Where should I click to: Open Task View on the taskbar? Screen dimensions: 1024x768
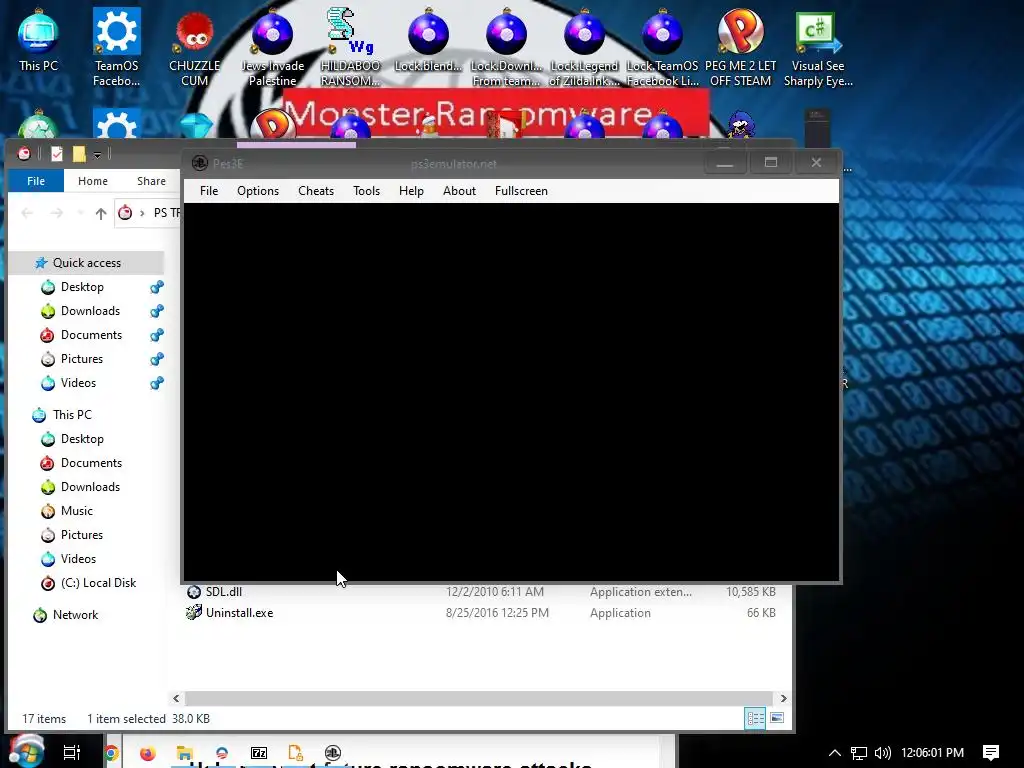pyautogui.click(x=71, y=752)
